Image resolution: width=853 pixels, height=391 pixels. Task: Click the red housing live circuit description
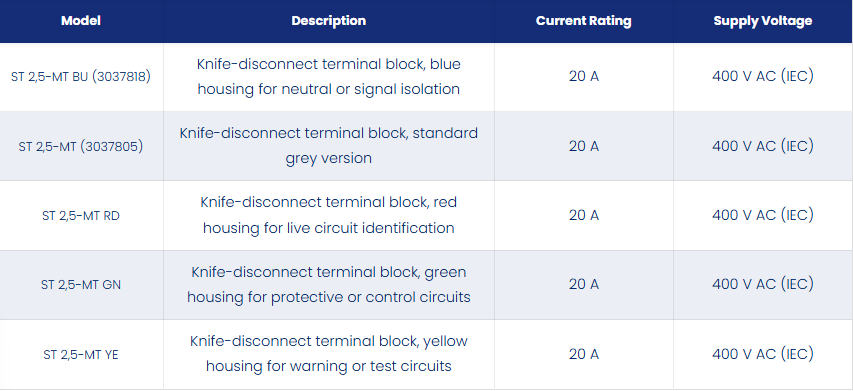click(x=329, y=215)
